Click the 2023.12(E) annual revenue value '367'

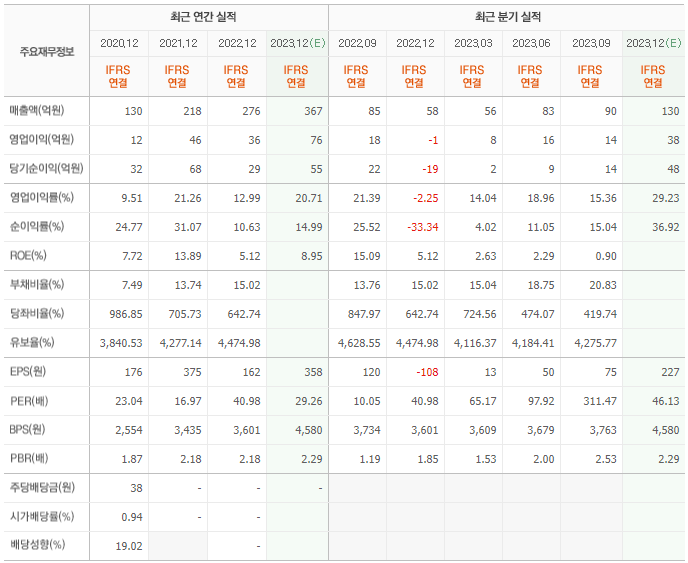(x=313, y=111)
